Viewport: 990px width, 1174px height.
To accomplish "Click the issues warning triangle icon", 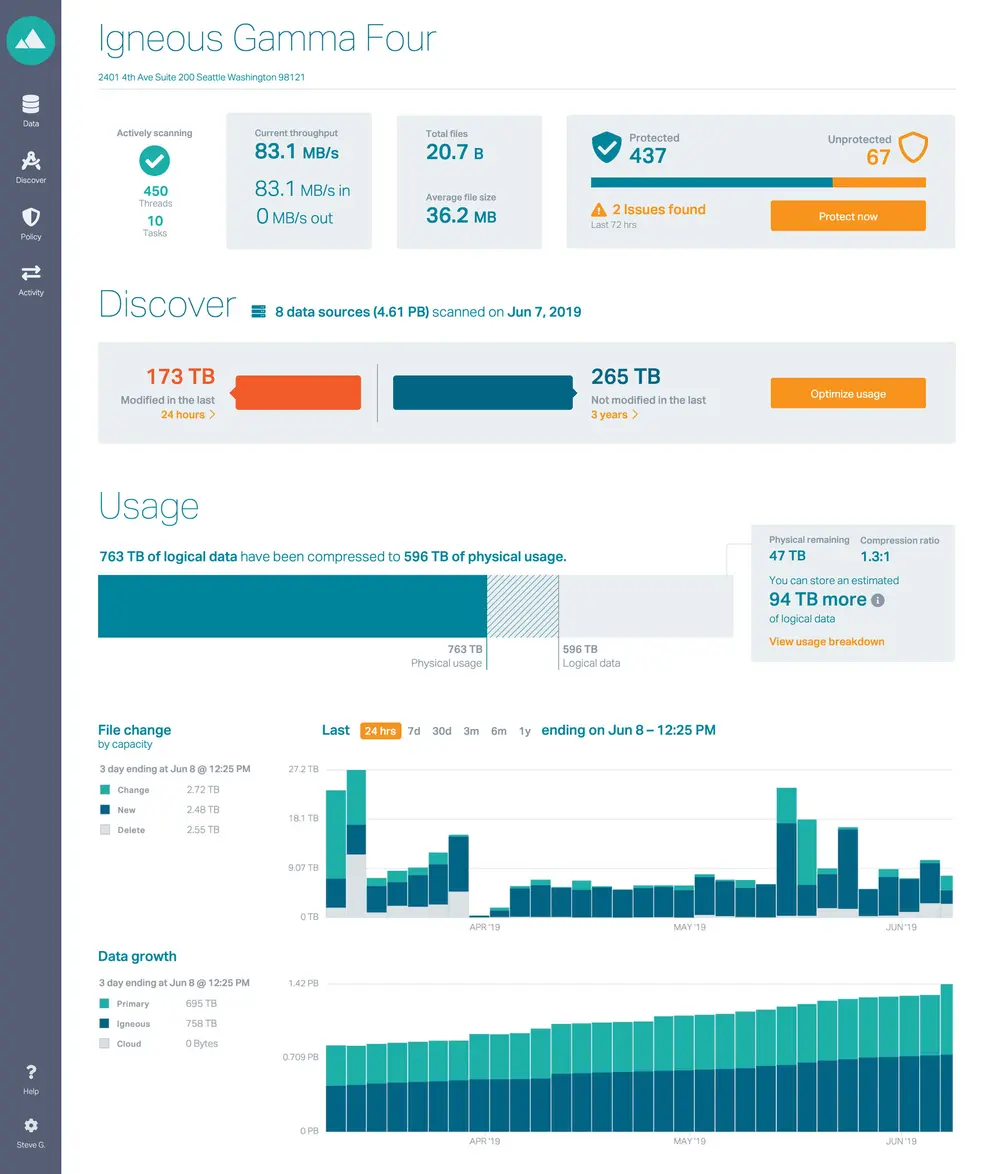I will coord(598,210).
